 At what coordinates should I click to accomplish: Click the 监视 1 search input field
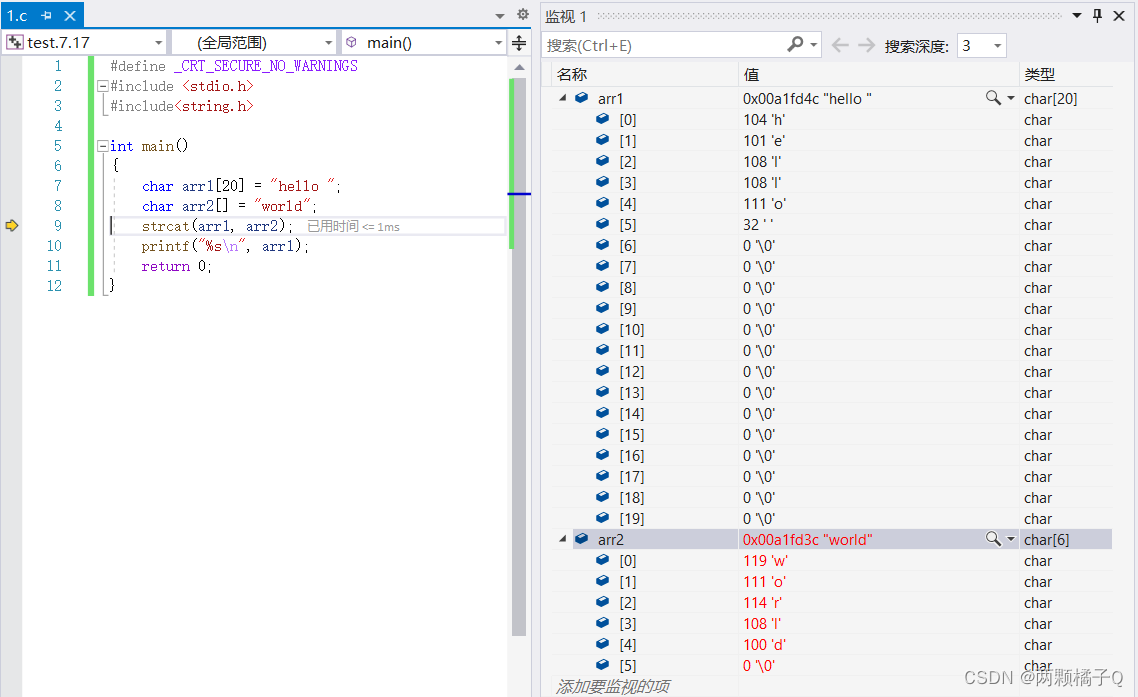(663, 46)
